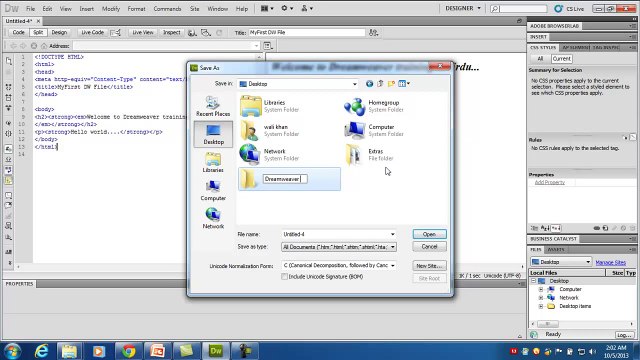The height and width of the screenshot is (360, 640).
Task: Open the Commands menu
Action: pos(167,9)
